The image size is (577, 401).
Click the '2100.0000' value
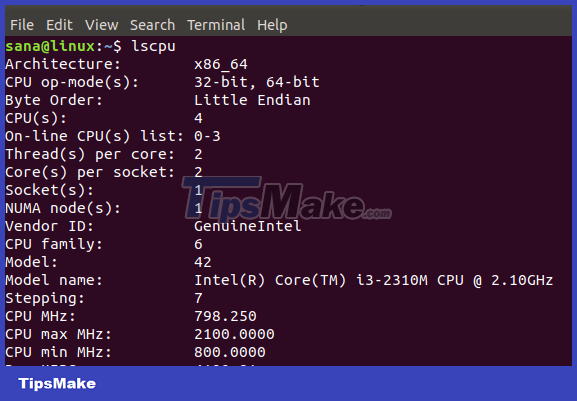tap(234, 334)
